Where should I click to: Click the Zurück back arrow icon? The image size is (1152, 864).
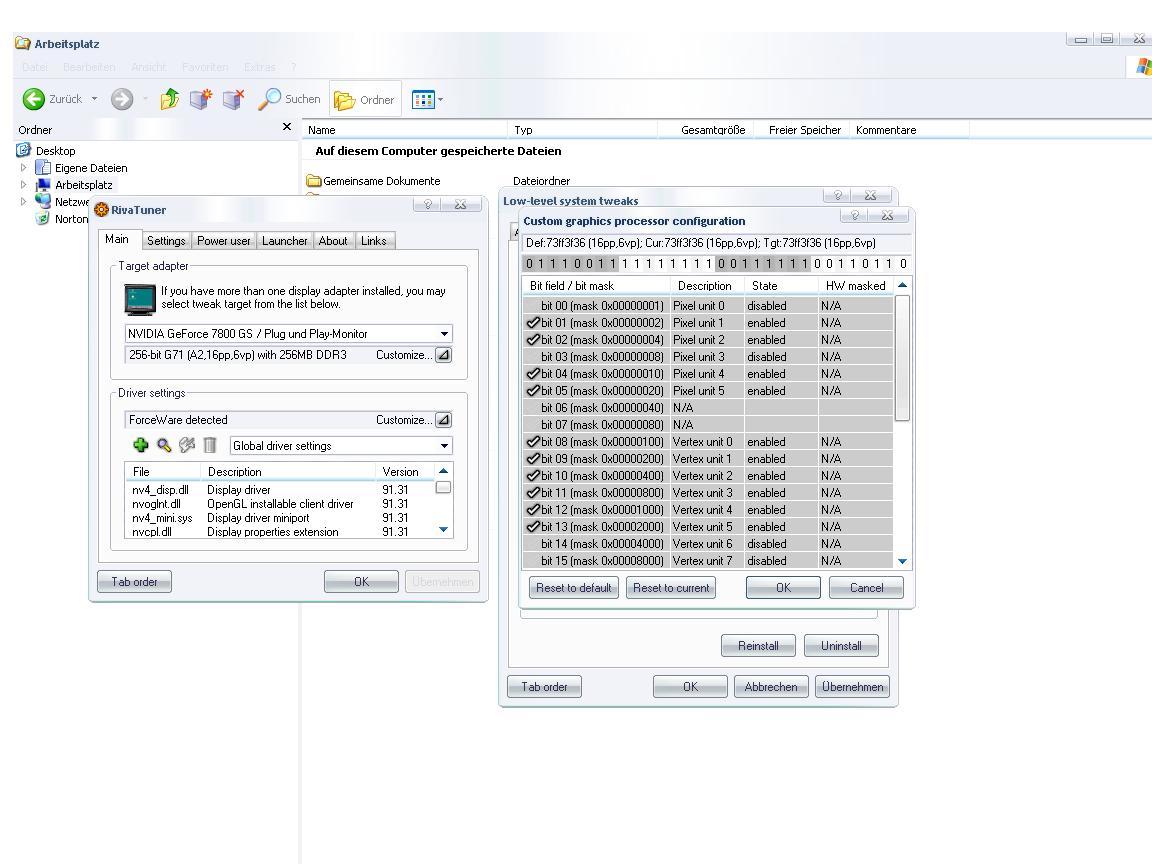tap(33, 98)
